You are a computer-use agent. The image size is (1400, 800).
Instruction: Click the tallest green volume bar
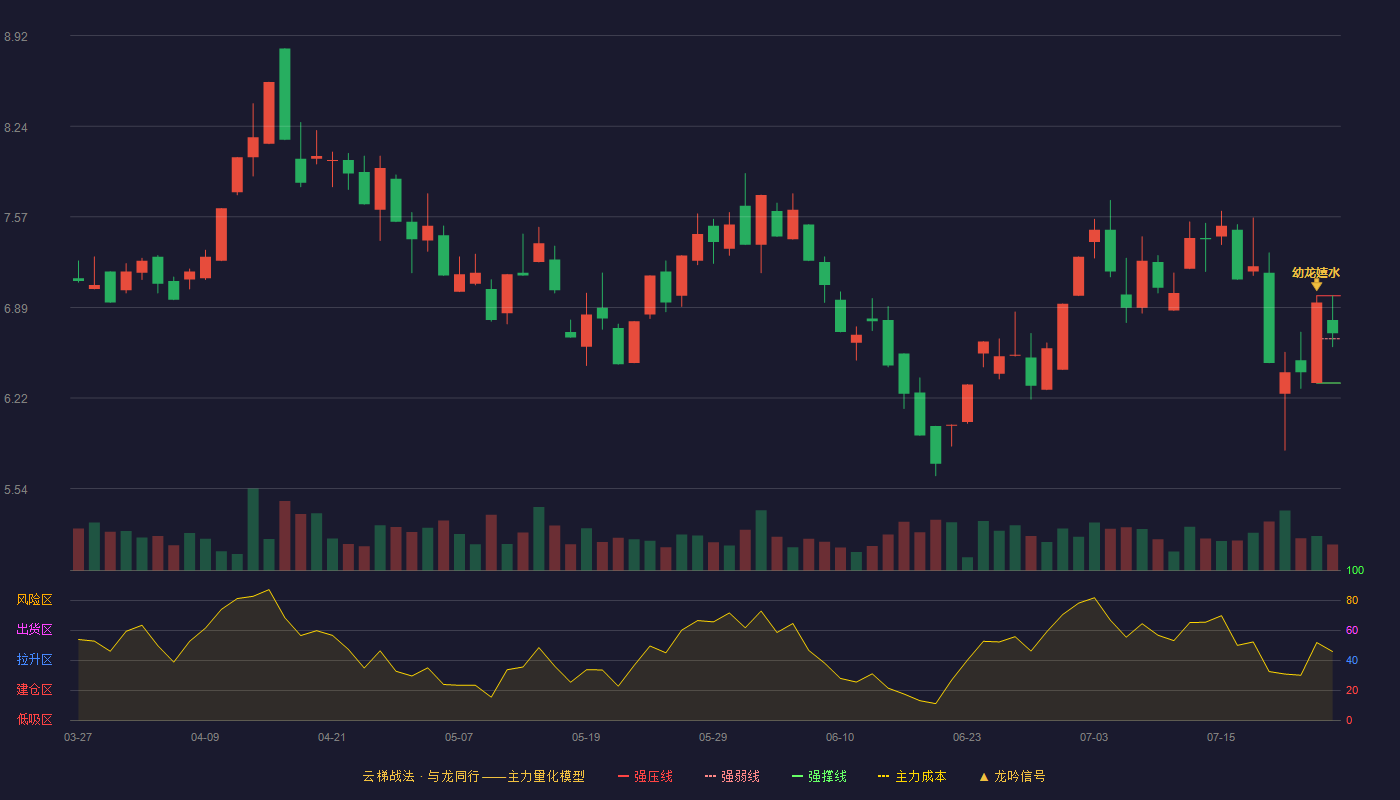[253, 529]
